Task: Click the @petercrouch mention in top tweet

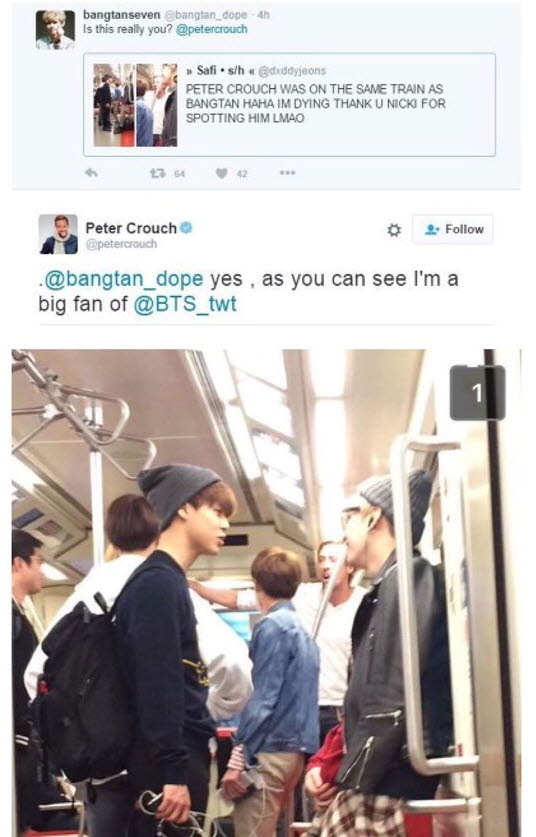Action: (x=211, y=29)
